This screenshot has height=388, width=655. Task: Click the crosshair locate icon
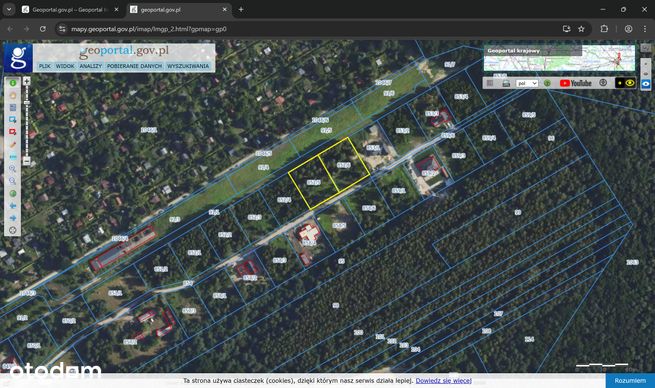pos(13,230)
